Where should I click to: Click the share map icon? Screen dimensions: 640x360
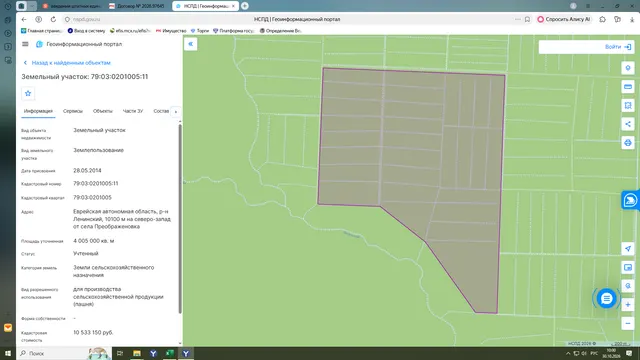point(628,124)
